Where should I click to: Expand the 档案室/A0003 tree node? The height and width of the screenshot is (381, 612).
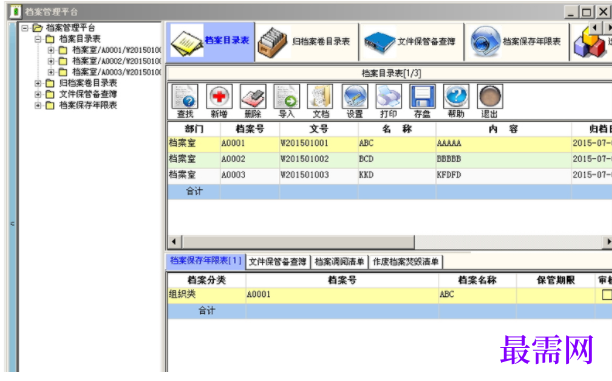[x=51, y=72]
